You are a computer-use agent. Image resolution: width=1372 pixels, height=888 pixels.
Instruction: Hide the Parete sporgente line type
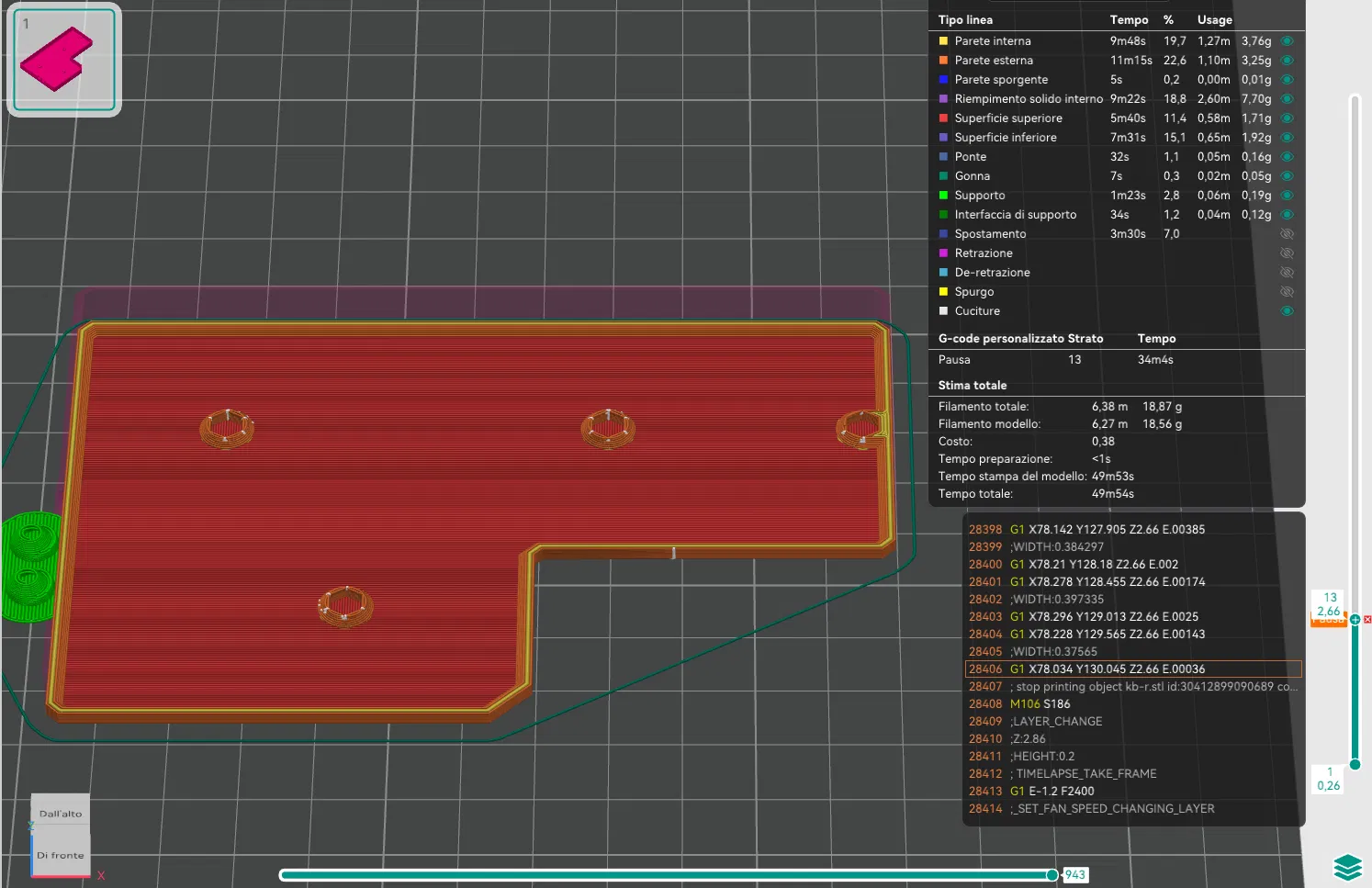coord(1287,80)
